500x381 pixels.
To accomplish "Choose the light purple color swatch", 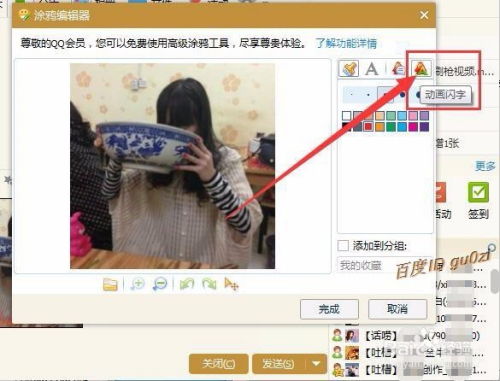I will pos(424,116).
